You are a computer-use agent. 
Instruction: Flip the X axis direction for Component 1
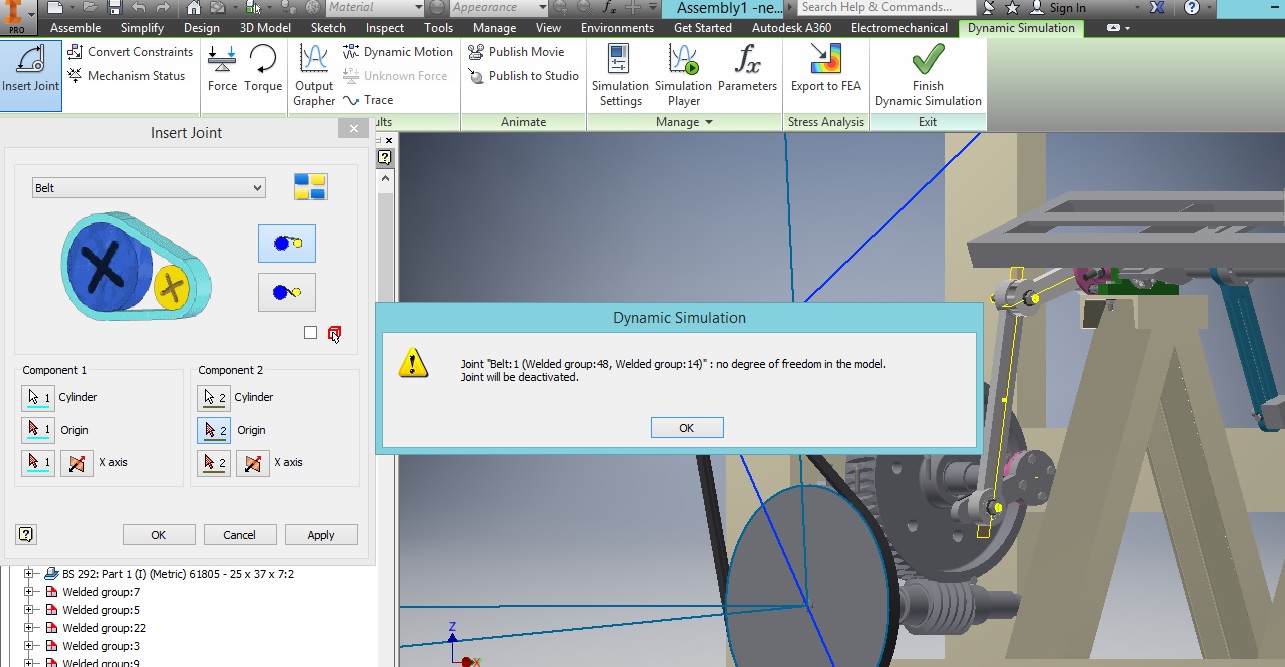tap(77, 462)
